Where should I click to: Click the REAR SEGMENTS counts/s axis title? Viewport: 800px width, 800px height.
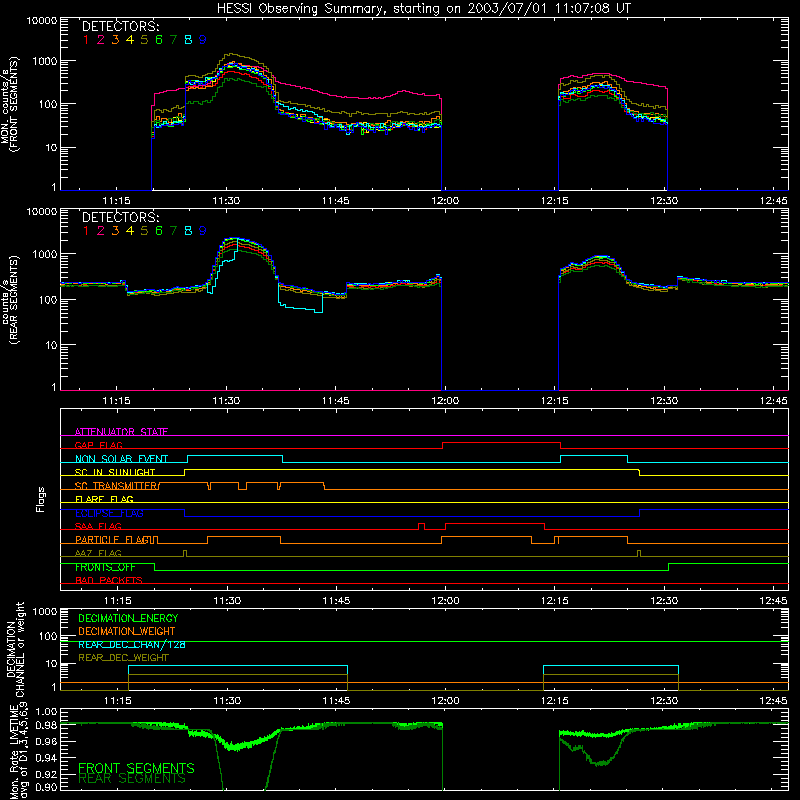(x=10, y=300)
